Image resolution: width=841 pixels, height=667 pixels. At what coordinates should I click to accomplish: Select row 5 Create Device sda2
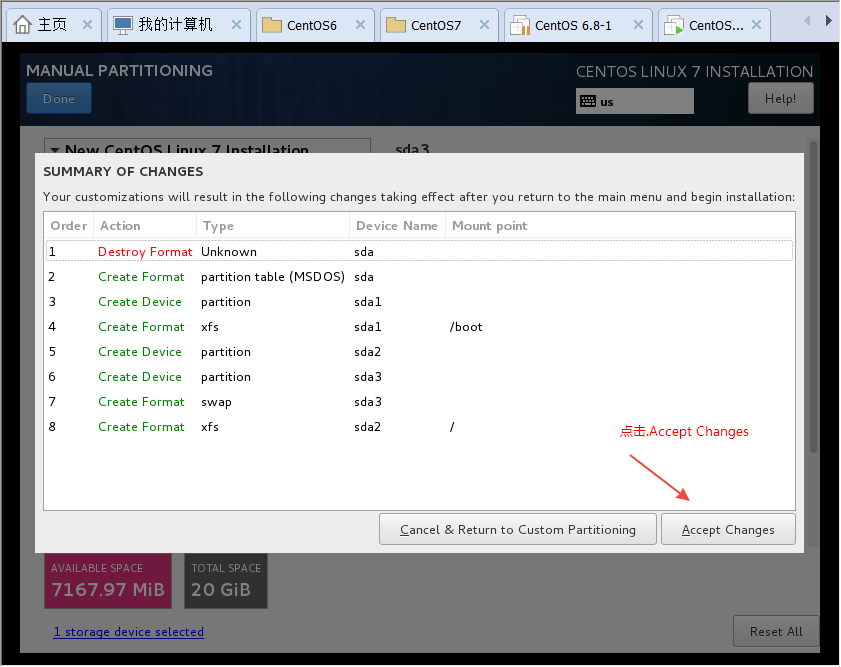coord(419,352)
